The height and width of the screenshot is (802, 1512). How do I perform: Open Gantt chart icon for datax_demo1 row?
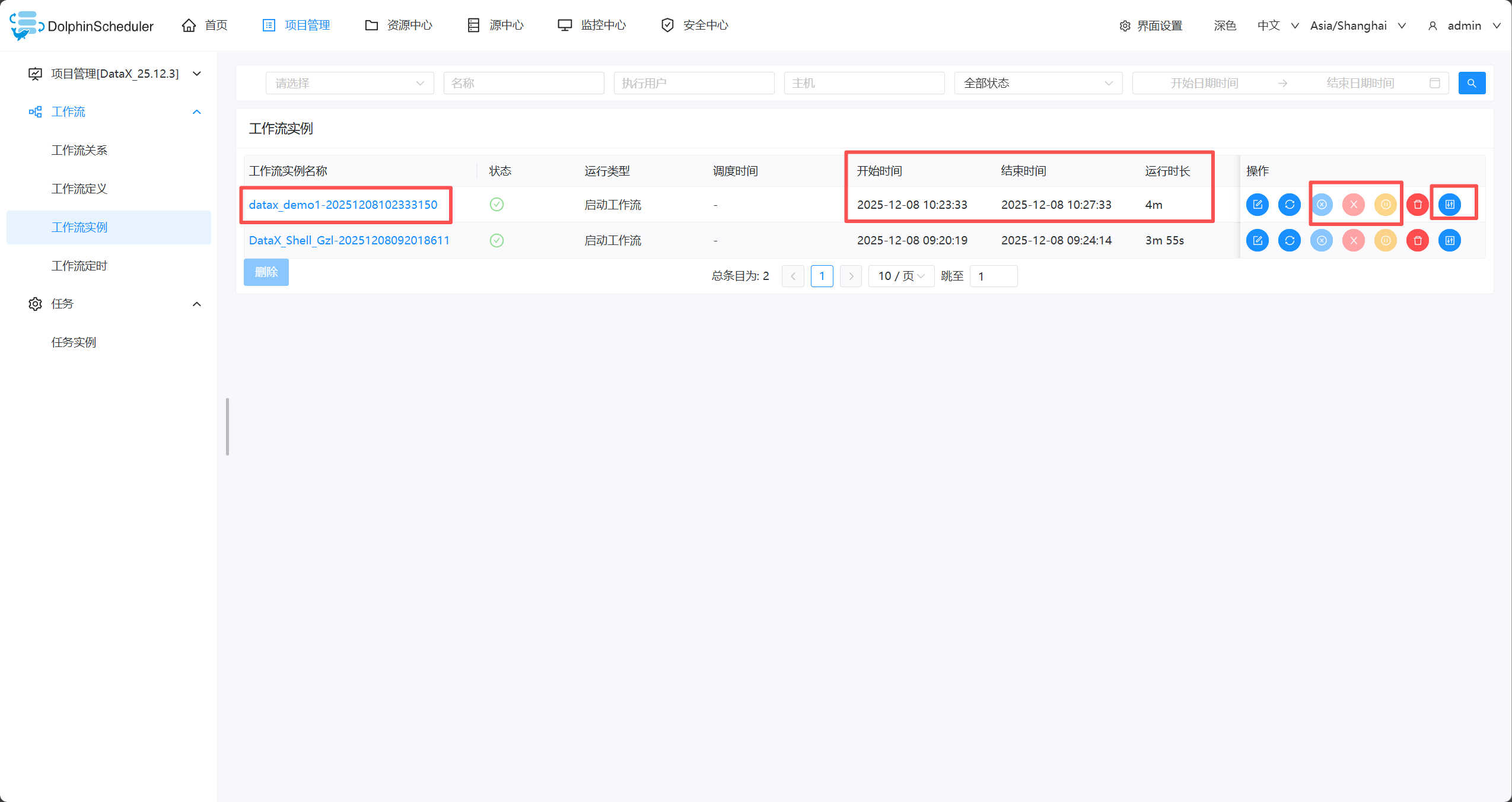coord(1449,205)
